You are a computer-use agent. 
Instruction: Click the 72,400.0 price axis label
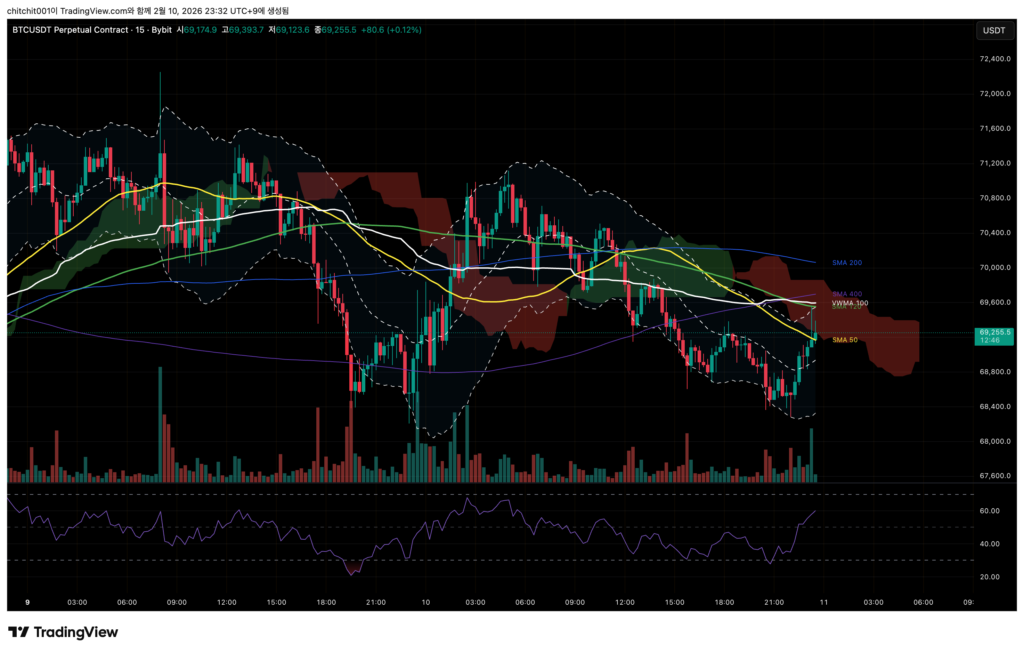click(996, 59)
